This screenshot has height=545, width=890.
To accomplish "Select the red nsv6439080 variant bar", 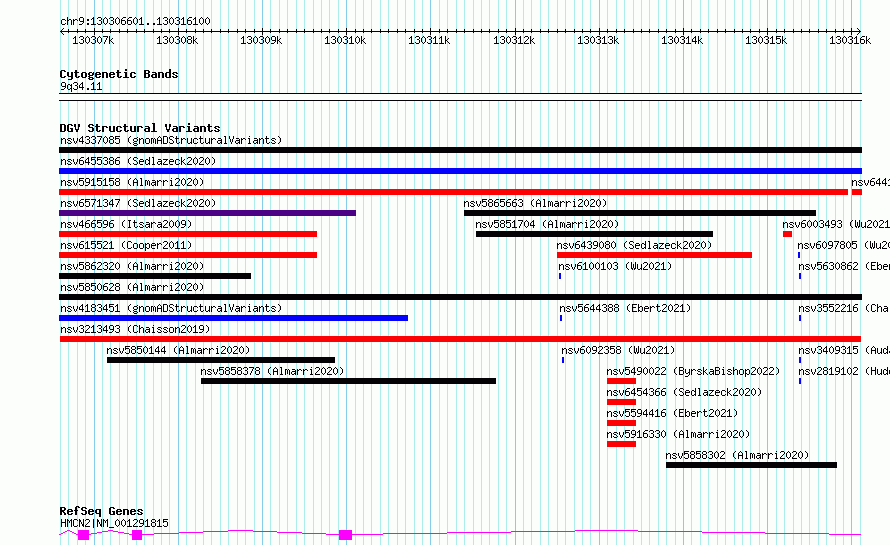I will [654, 255].
